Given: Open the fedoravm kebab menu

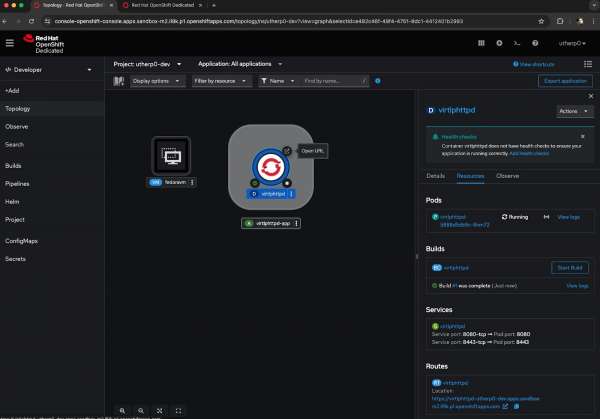Looking at the screenshot, I should click(192, 182).
